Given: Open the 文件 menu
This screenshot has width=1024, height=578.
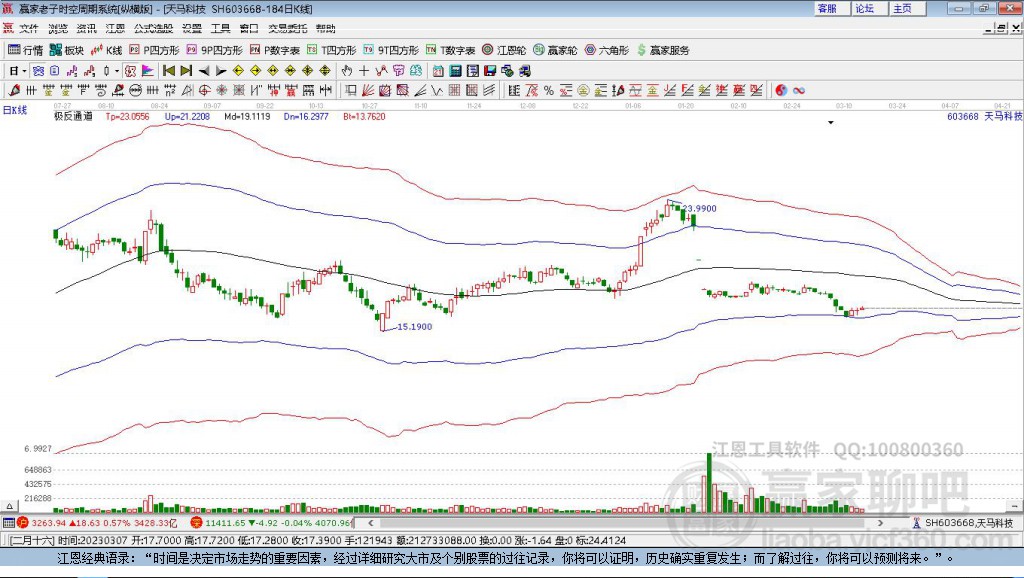Looking at the screenshot, I should pyautogui.click(x=29, y=28).
